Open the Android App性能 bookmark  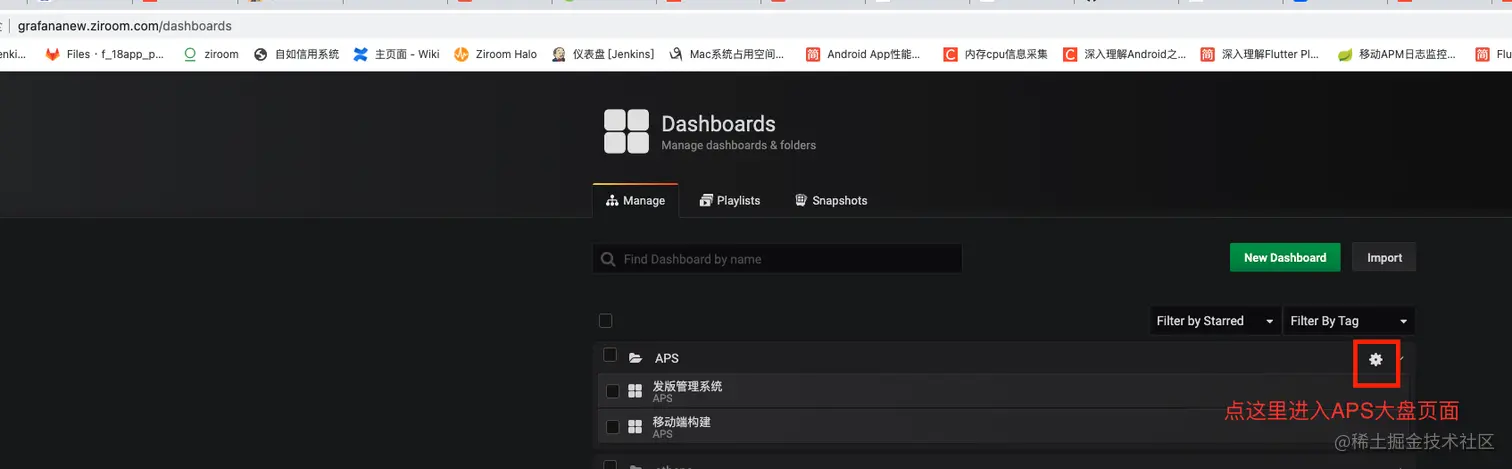pyautogui.click(x=864, y=54)
